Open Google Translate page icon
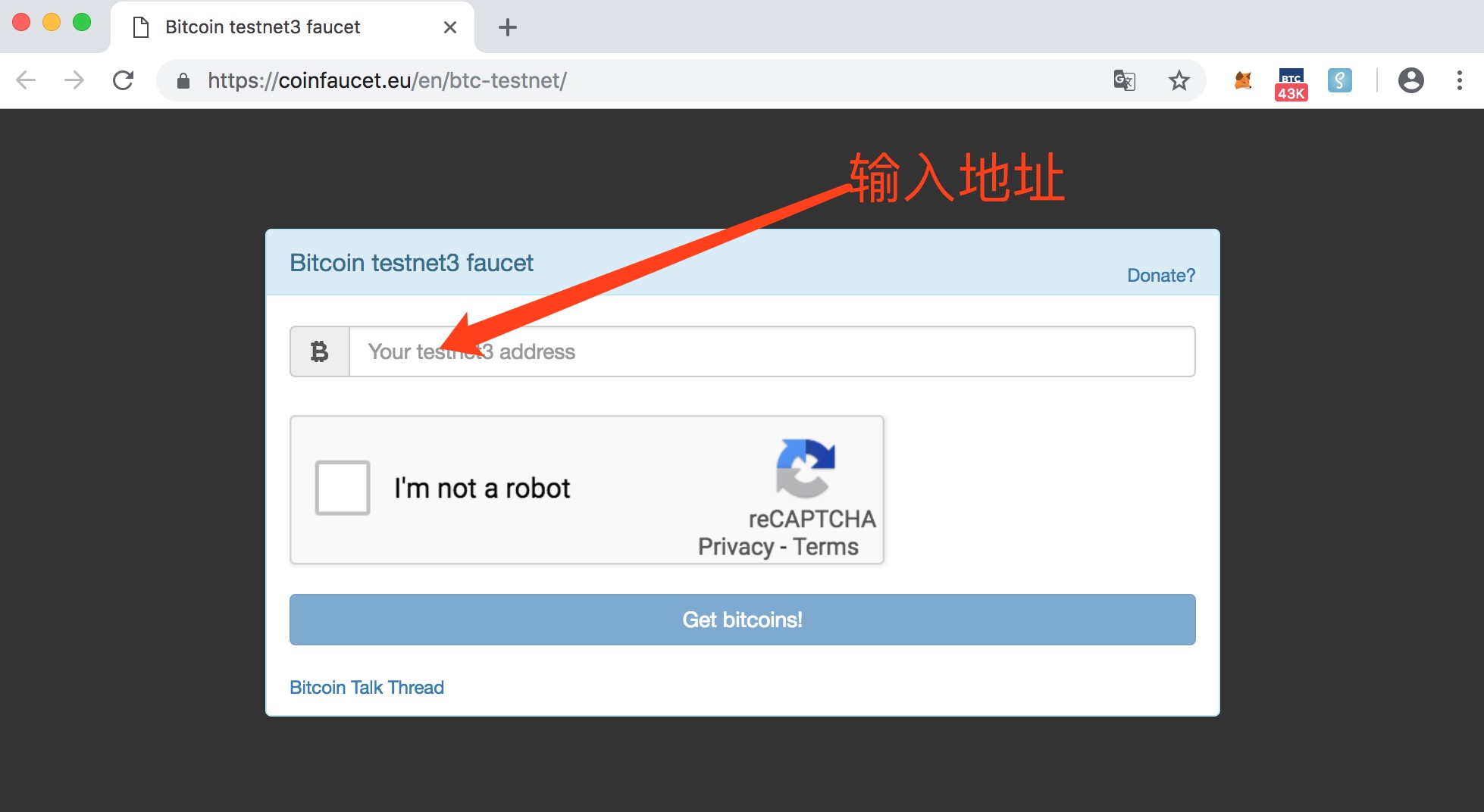This screenshot has width=1484, height=812. click(1125, 80)
